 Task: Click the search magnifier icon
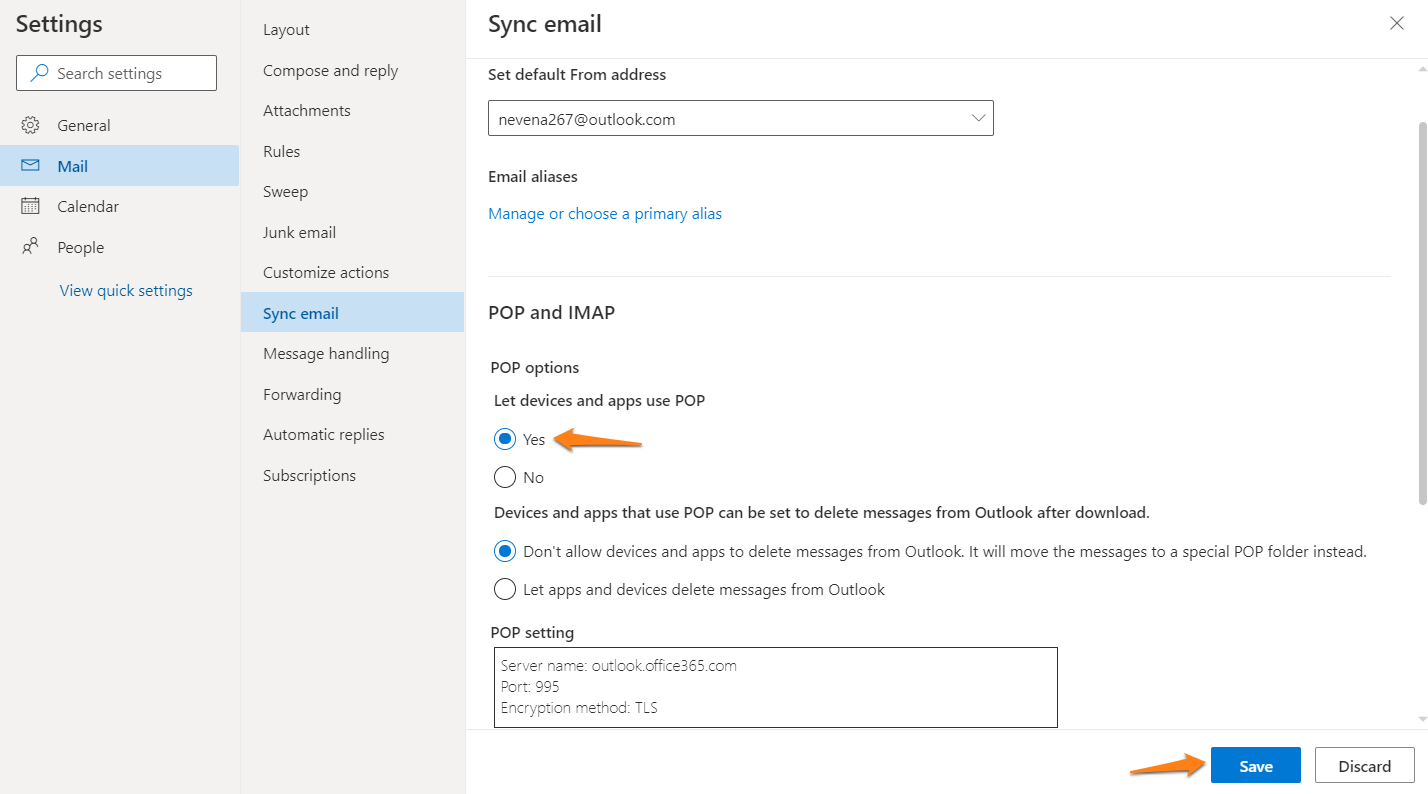tap(40, 73)
